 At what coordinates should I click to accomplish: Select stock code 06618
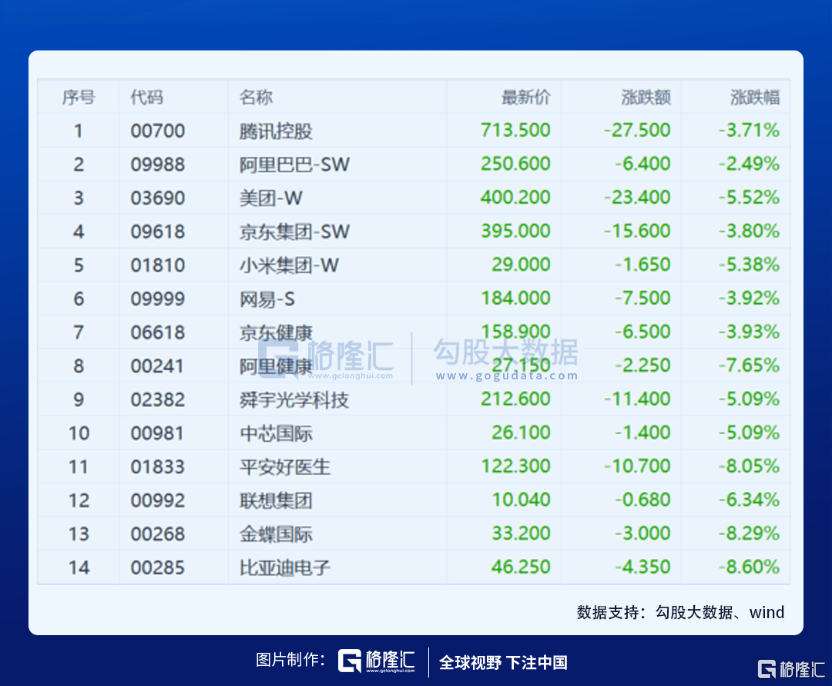pyautogui.click(x=158, y=332)
